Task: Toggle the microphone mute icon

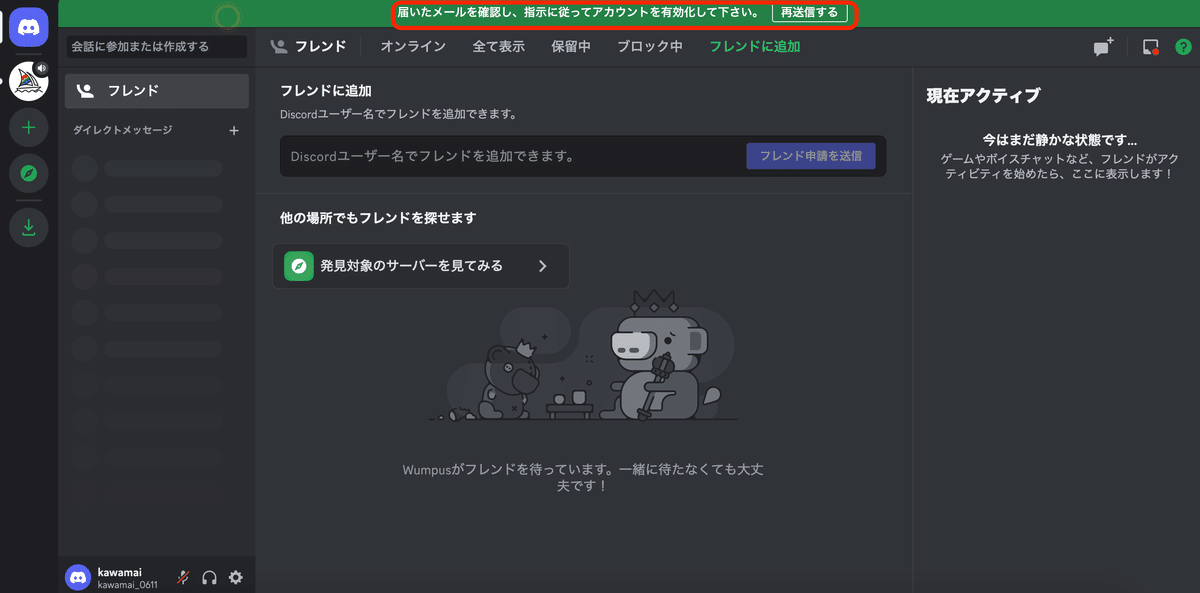Action: (x=183, y=577)
